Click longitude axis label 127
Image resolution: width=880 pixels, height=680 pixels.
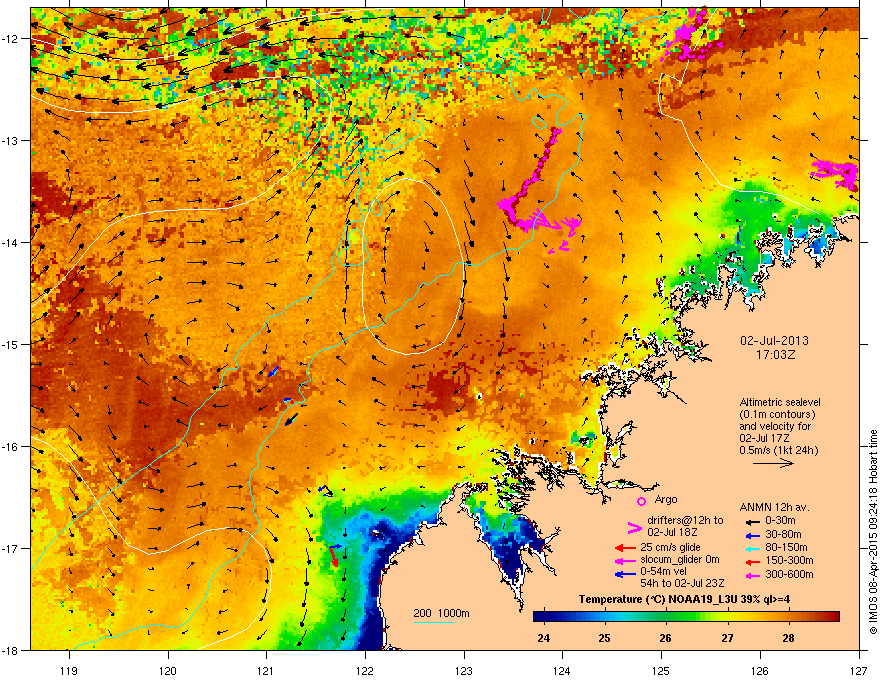(x=859, y=670)
